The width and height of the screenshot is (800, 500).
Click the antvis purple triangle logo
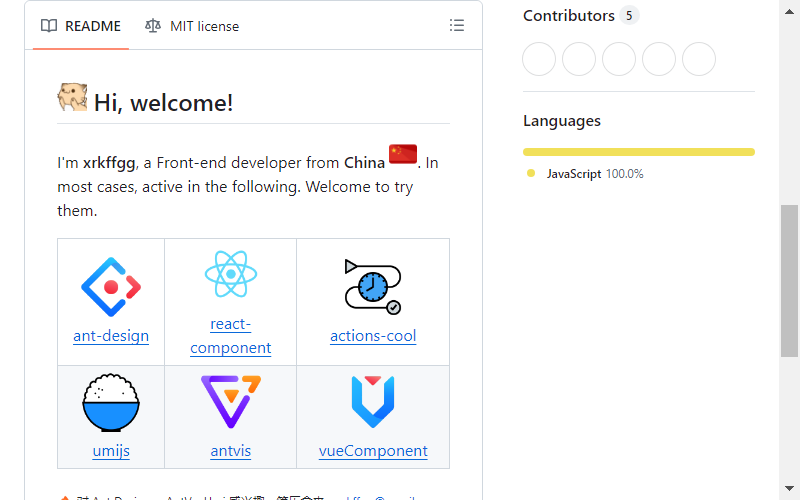(x=231, y=402)
